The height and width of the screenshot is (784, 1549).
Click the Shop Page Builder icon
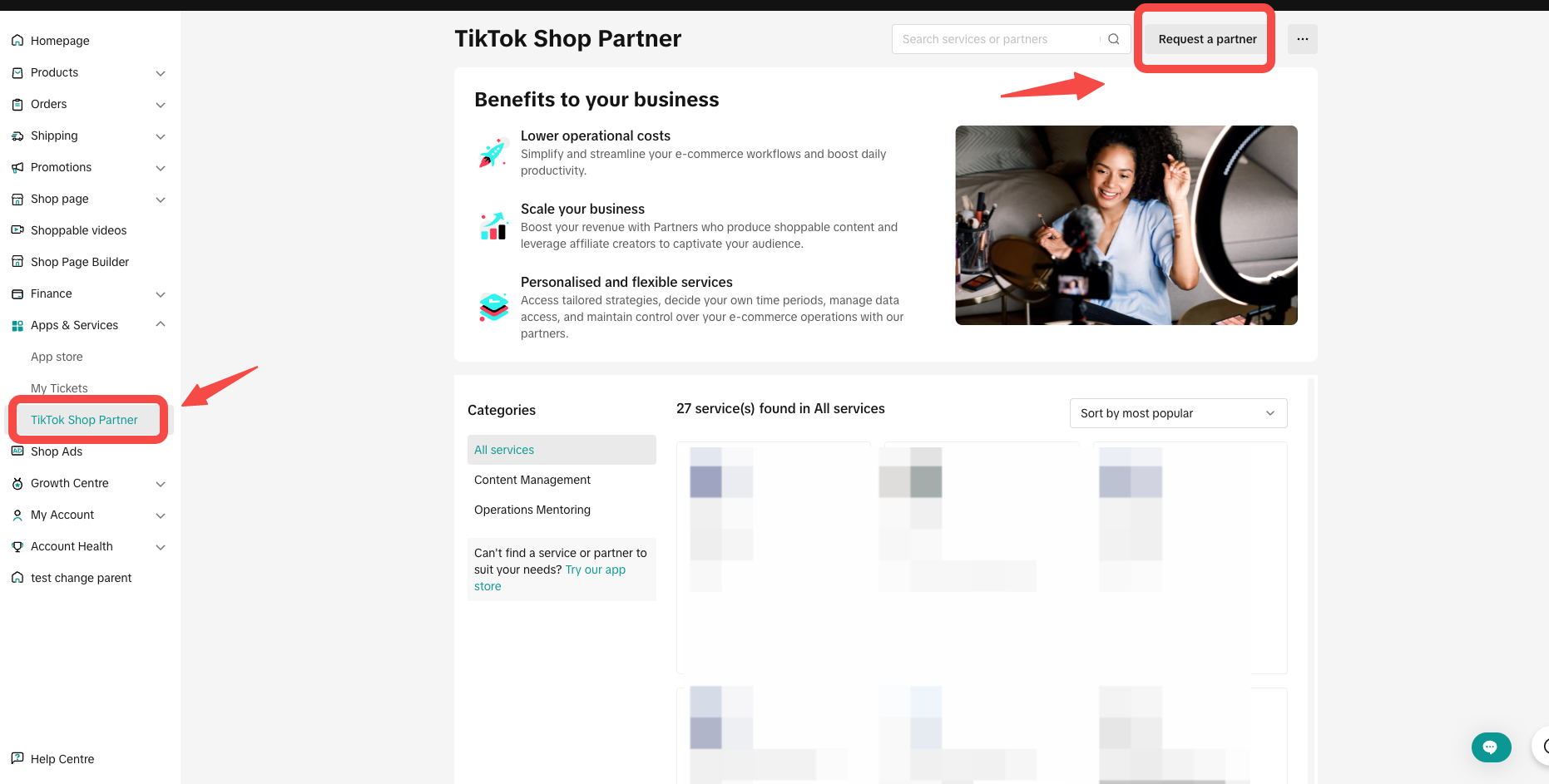17,262
